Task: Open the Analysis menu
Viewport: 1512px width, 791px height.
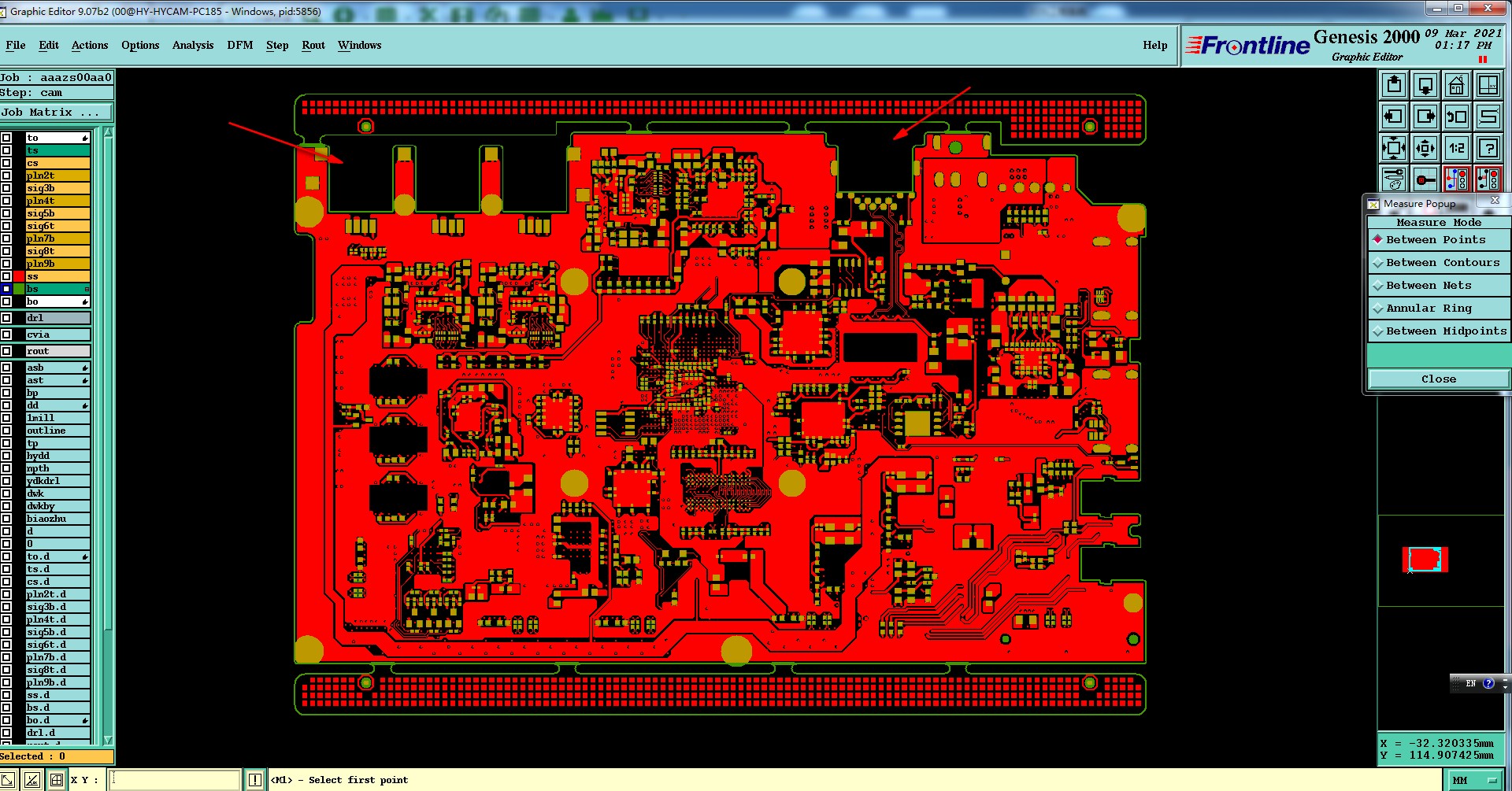Action: pos(193,45)
